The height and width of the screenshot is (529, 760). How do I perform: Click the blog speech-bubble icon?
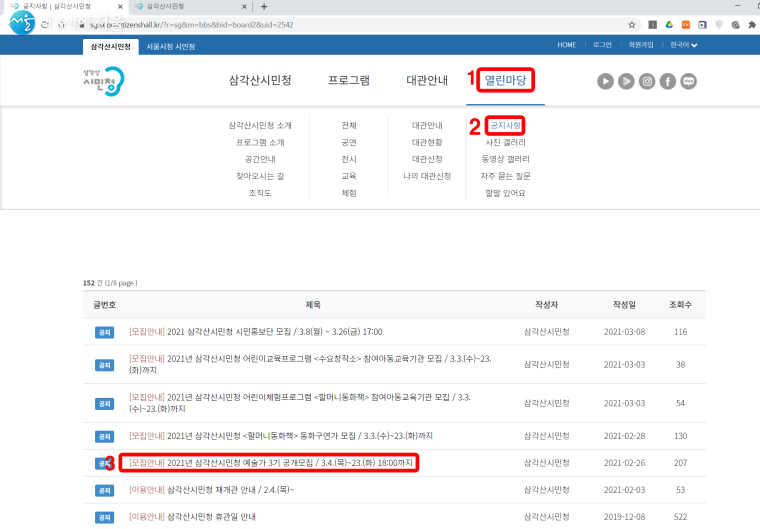pos(689,82)
